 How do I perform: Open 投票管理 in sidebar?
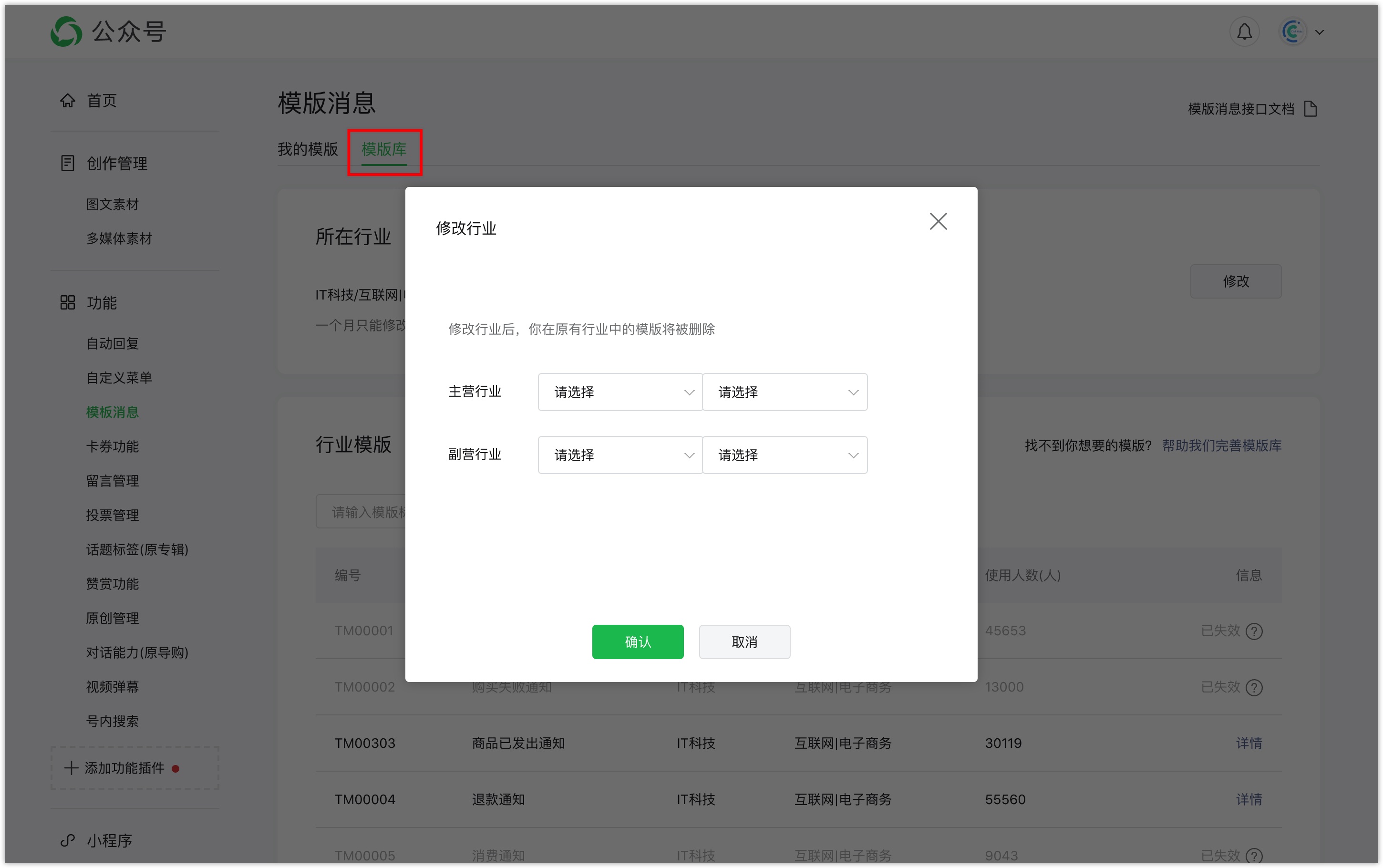click(x=113, y=516)
